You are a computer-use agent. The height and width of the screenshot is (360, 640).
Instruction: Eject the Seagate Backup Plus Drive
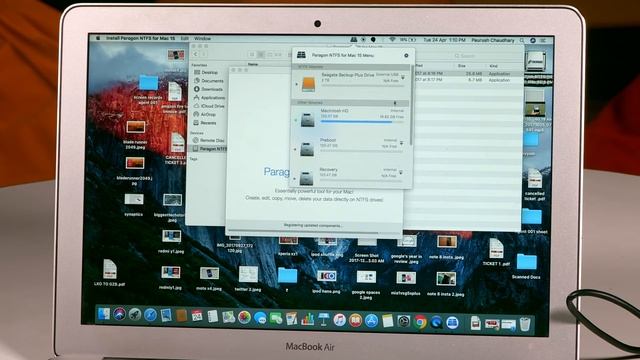(x=403, y=78)
